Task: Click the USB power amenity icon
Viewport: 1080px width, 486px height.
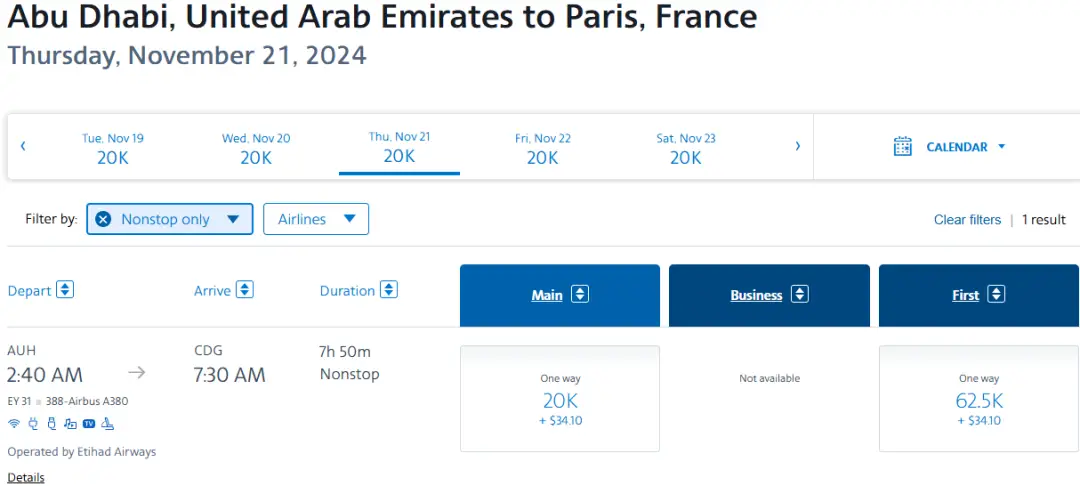Action: point(51,422)
